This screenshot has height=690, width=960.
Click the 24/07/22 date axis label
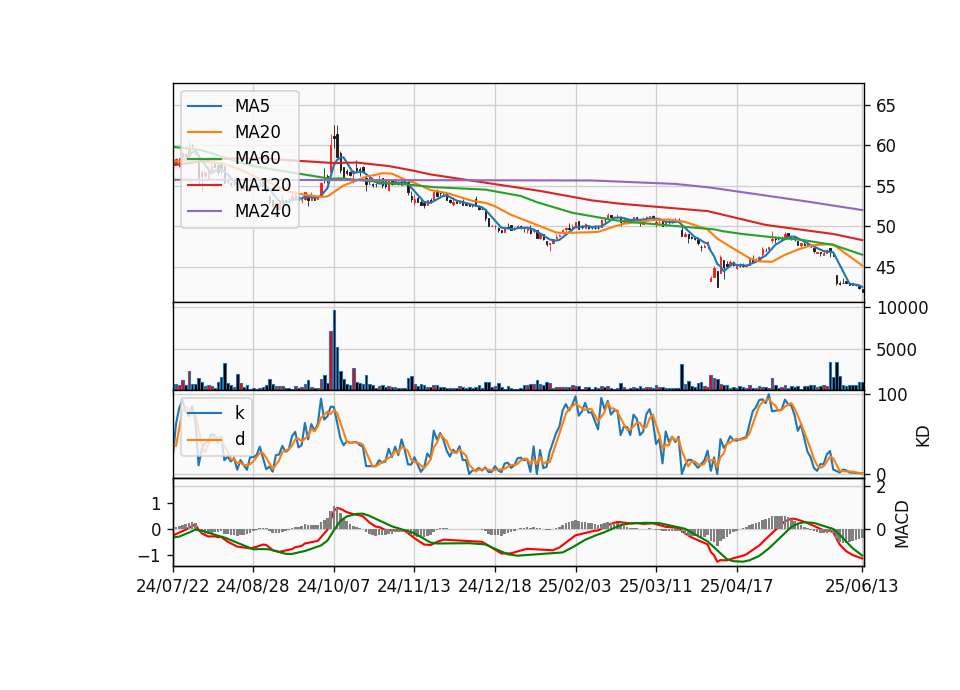pos(173,586)
